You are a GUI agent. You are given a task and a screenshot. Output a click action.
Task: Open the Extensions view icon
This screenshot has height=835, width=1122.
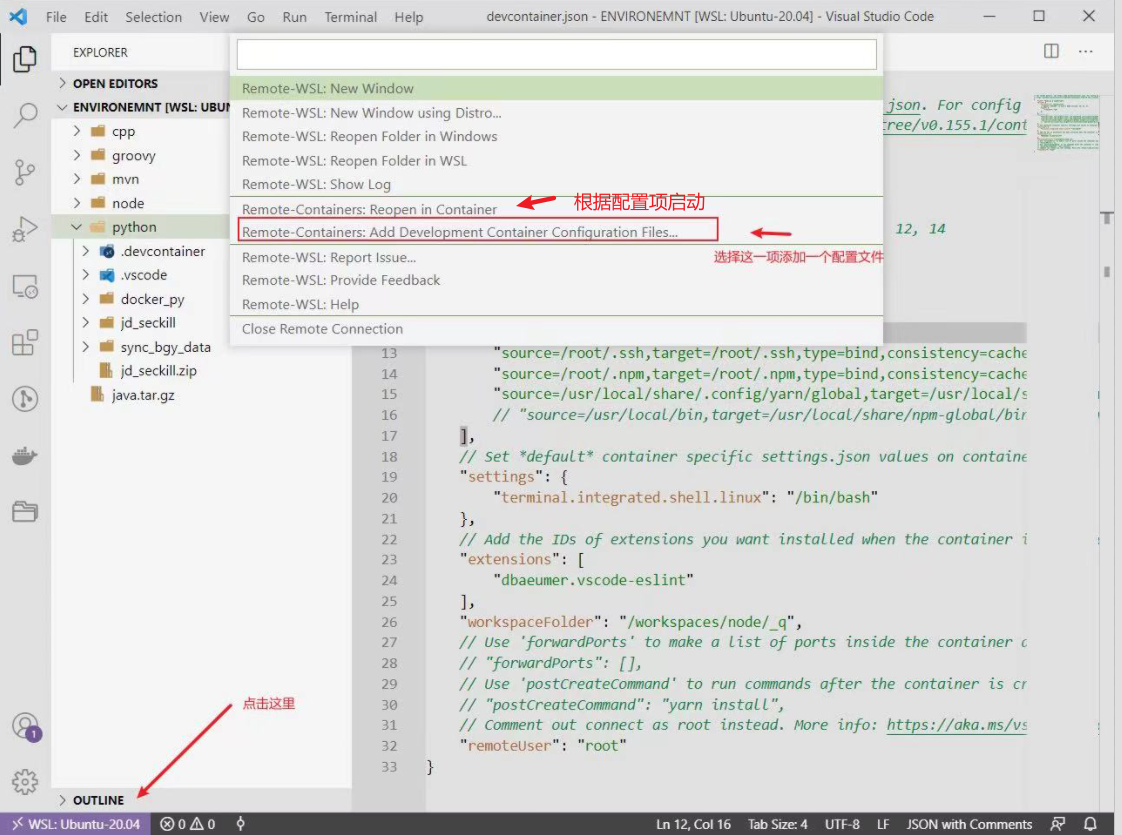point(25,343)
